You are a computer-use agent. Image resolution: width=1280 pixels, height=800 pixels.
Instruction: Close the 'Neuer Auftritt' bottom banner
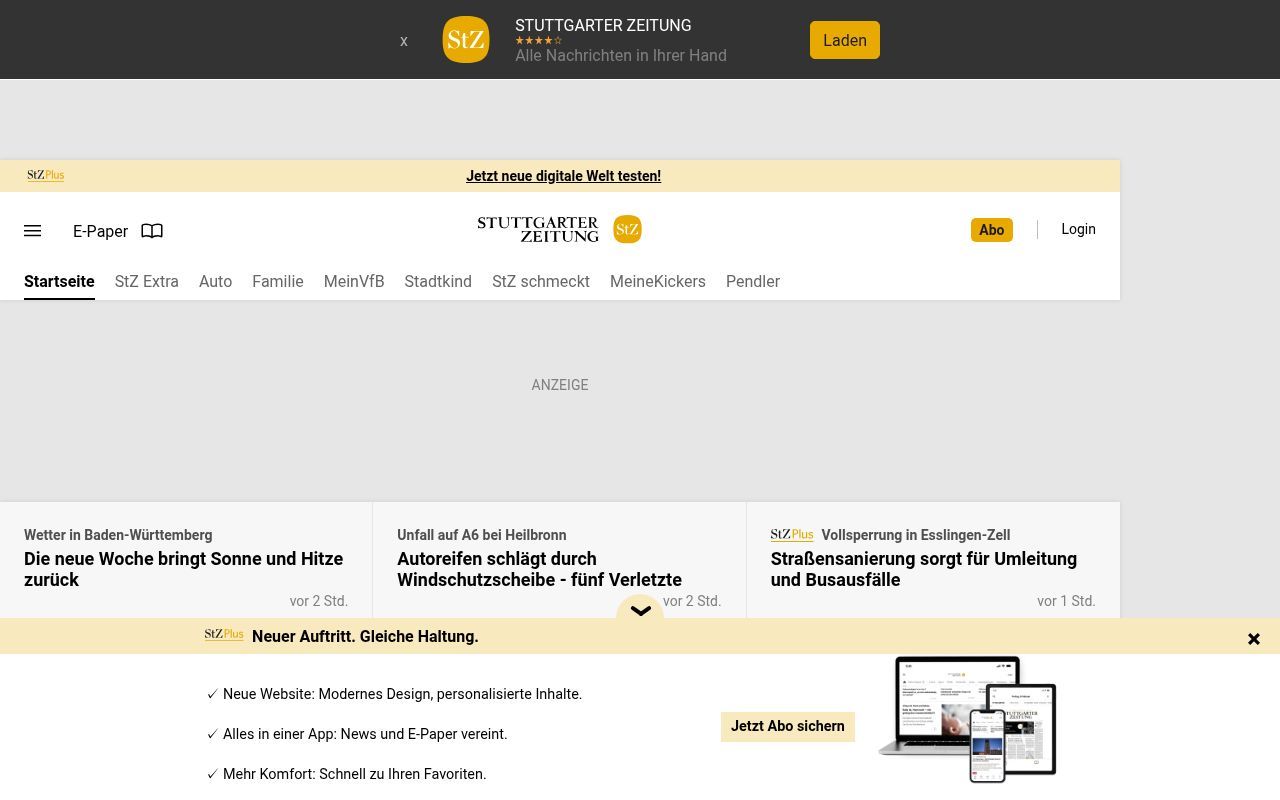pyautogui.click(x=1254, y=639)
